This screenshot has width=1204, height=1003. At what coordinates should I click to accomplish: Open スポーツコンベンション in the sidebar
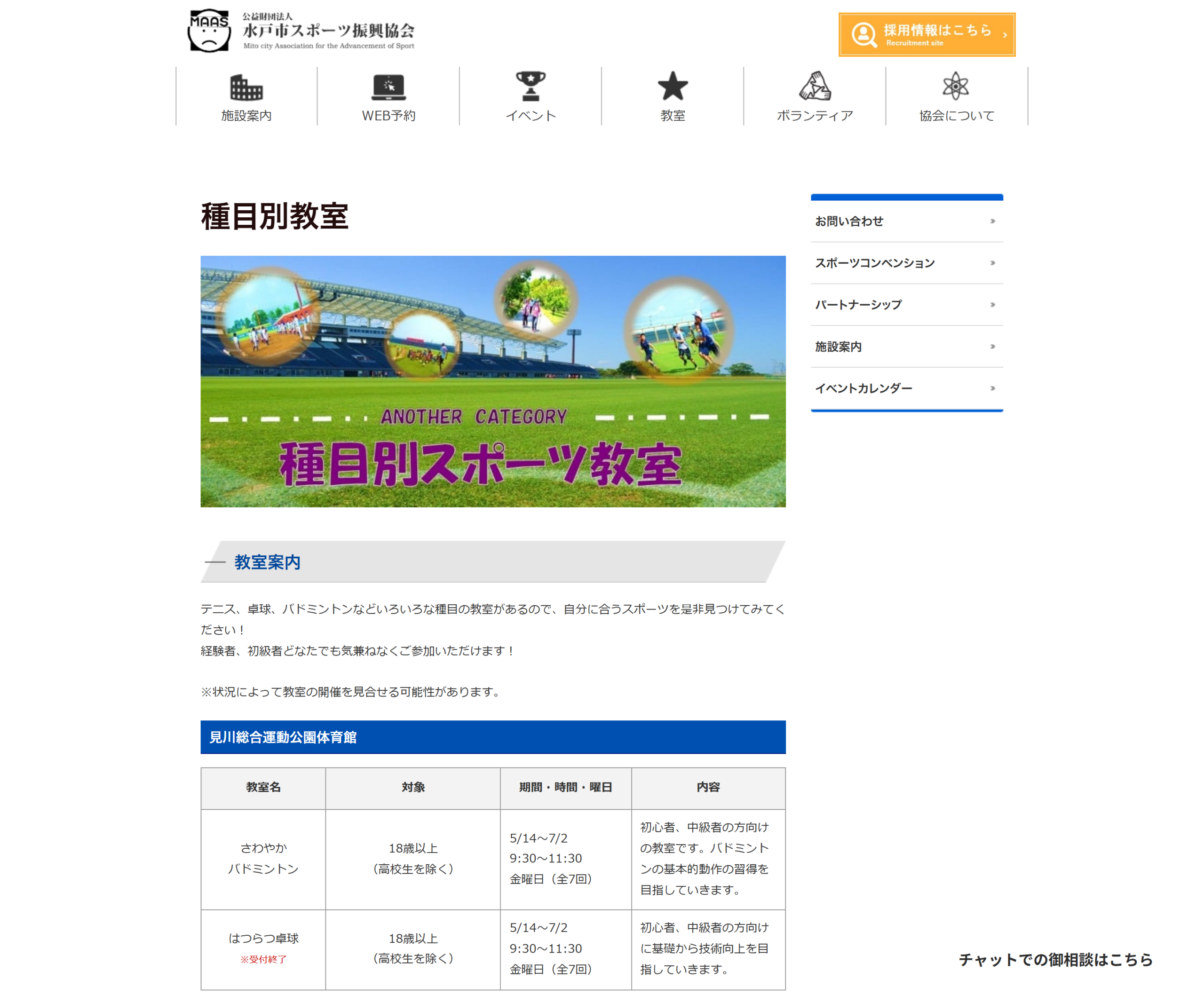click(x=907, y=263)
